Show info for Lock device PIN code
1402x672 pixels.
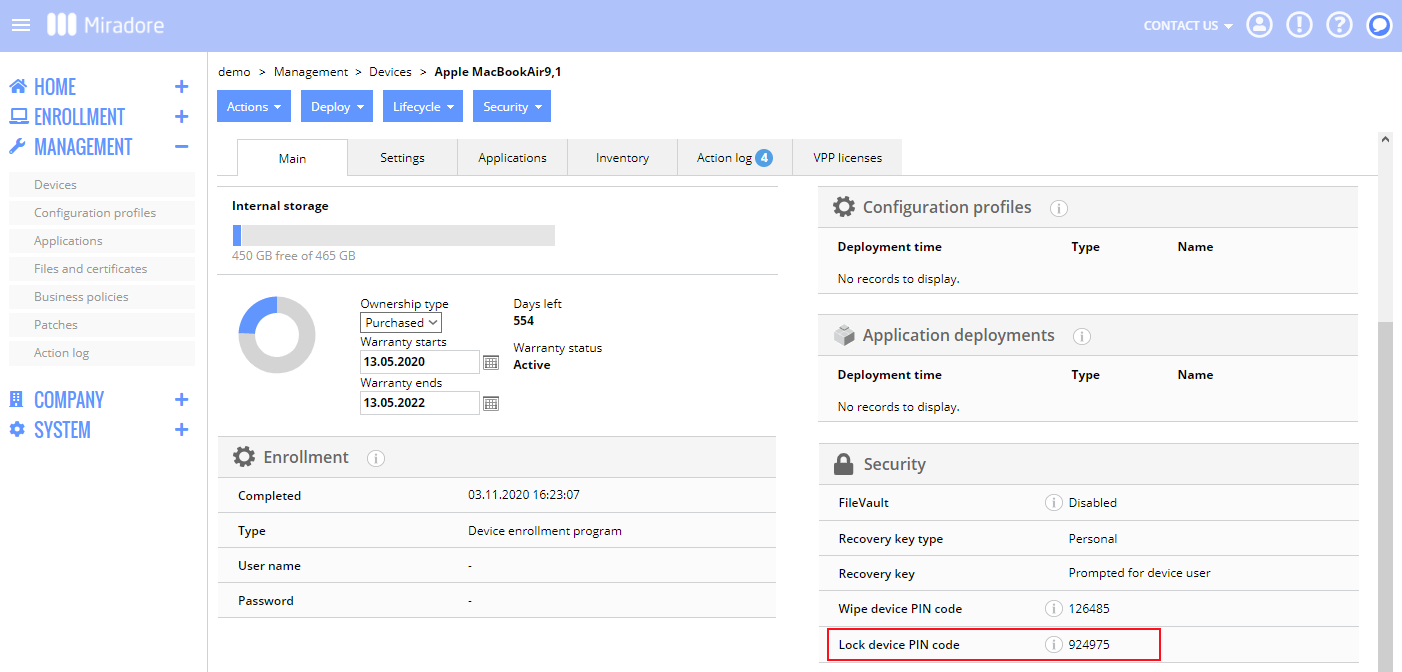click(x=1053, y=645)
